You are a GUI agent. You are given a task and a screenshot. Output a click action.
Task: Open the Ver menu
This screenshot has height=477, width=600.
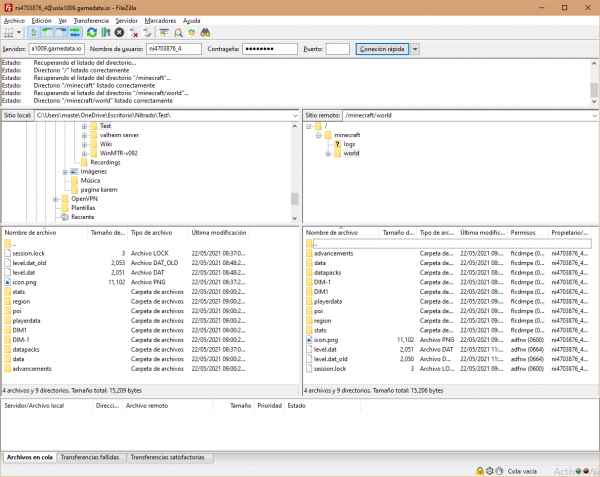[x=62, y=21]
